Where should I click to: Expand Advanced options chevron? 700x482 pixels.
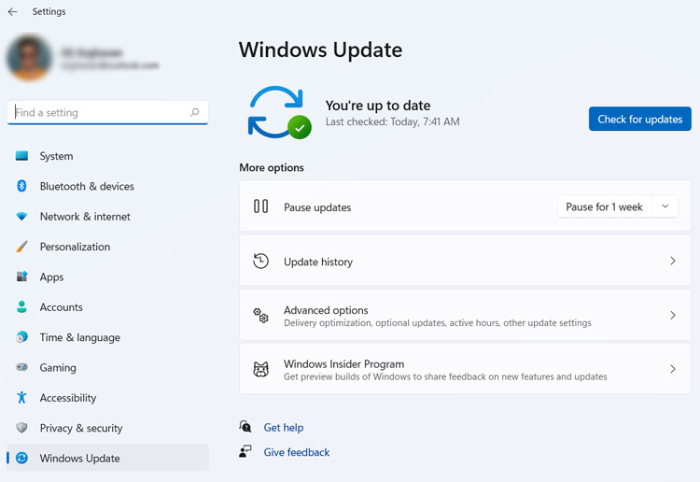pos(673,315)
